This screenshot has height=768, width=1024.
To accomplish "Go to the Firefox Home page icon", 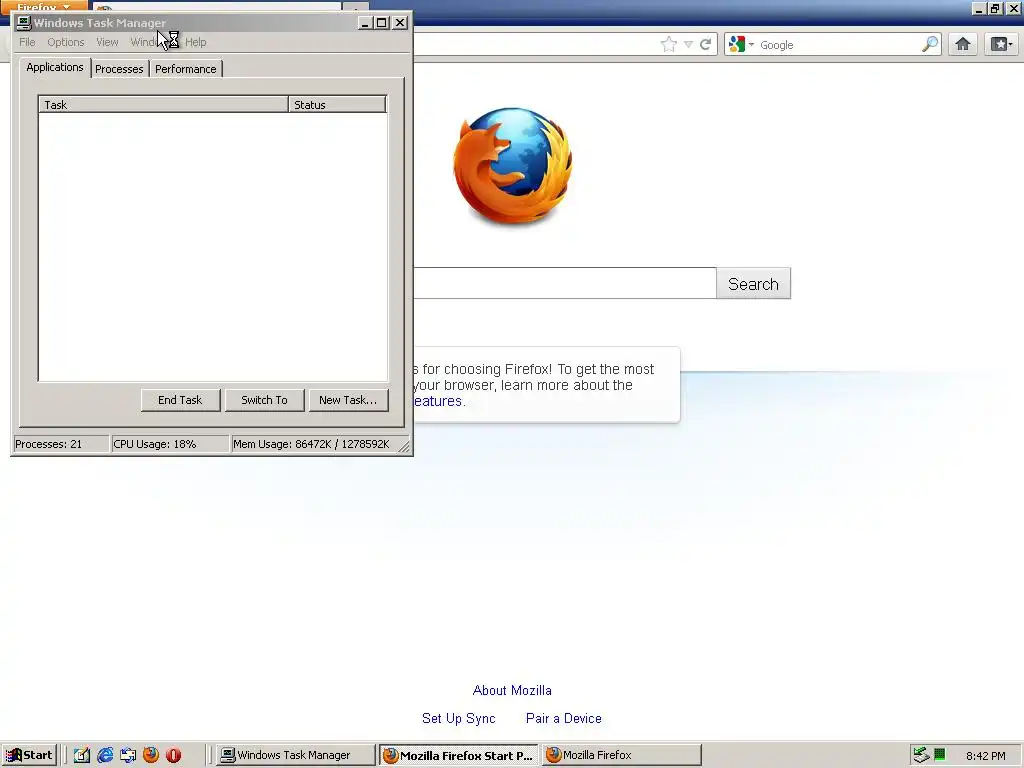I will [963, 44].
